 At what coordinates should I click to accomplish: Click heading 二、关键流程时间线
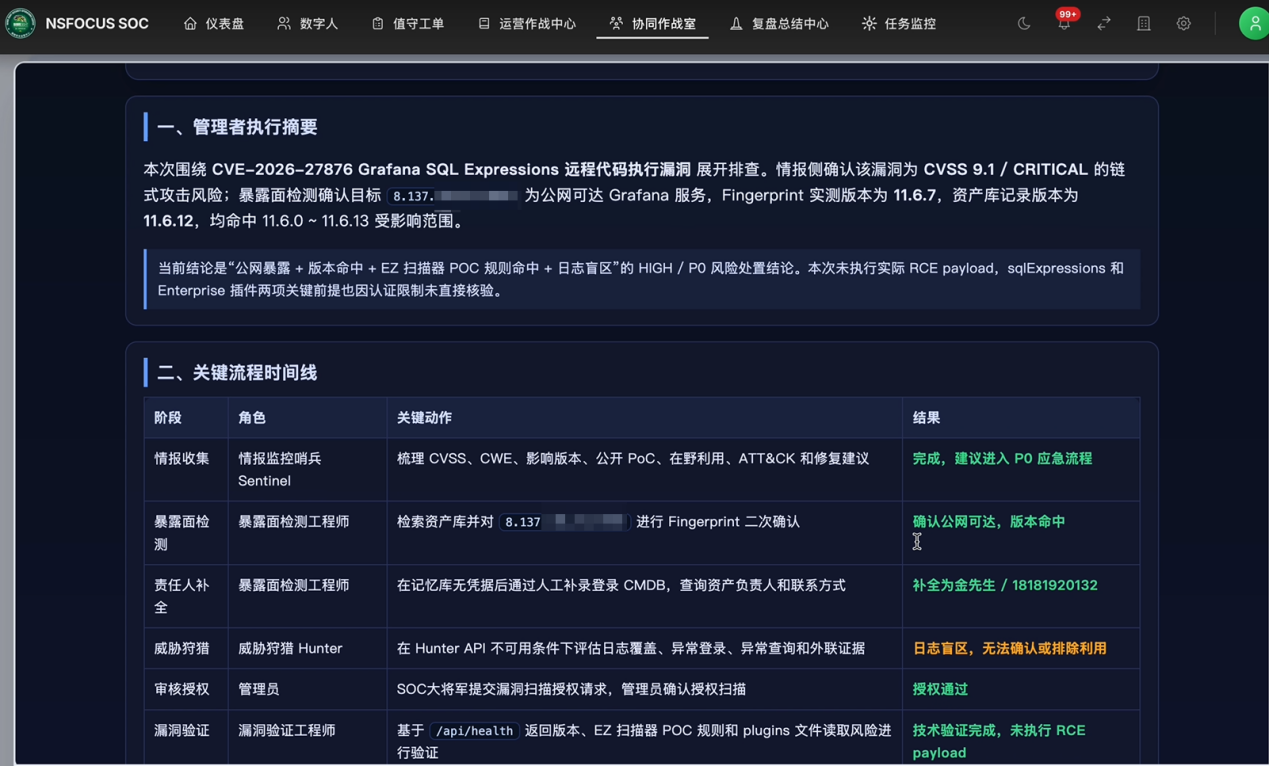237,372
